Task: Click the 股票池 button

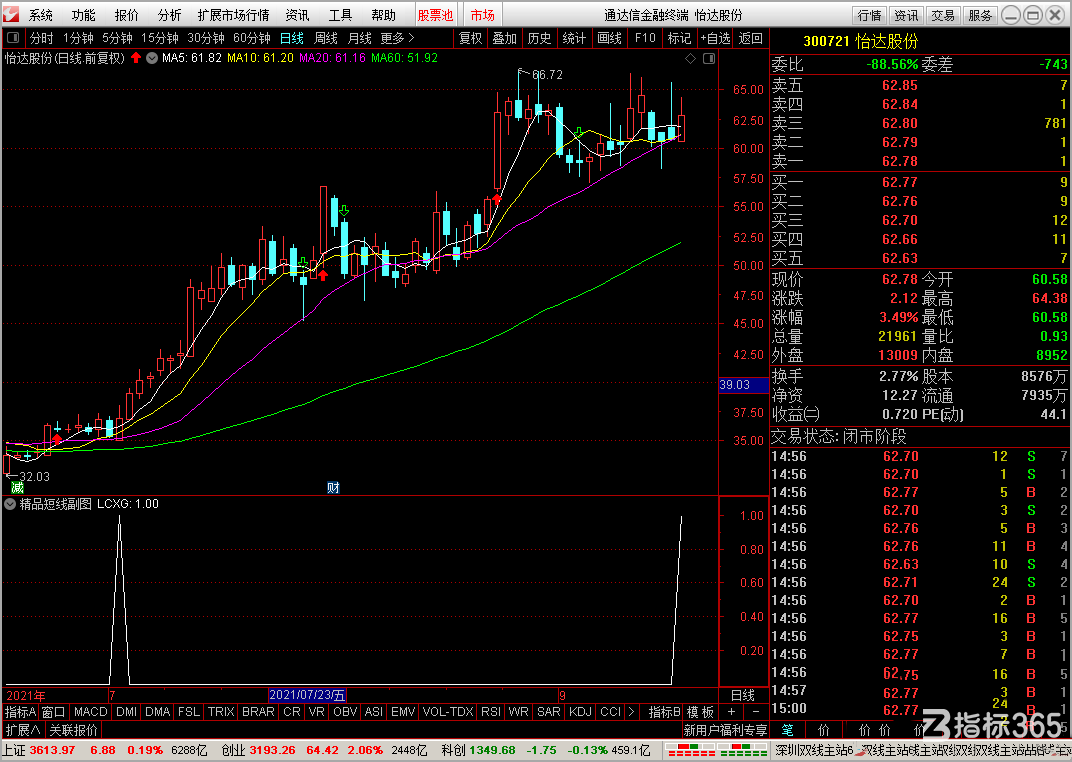Action: 436,15
